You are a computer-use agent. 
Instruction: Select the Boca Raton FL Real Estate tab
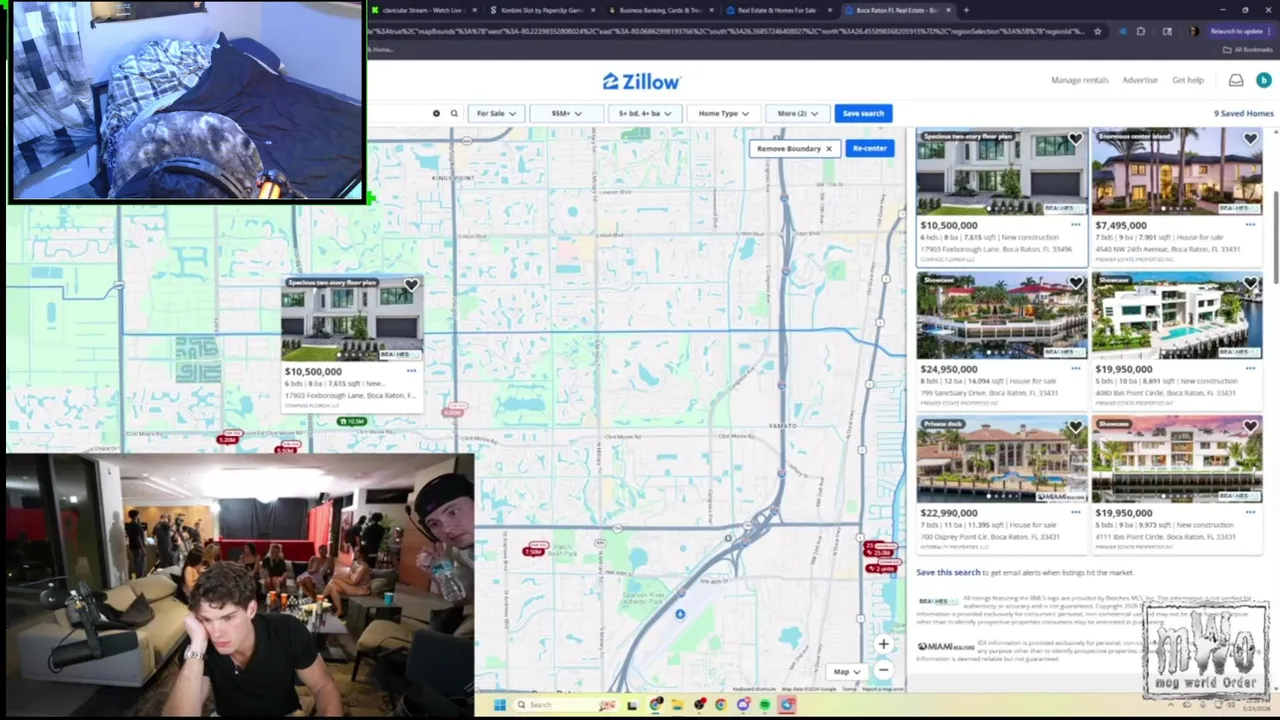(896, 10)
